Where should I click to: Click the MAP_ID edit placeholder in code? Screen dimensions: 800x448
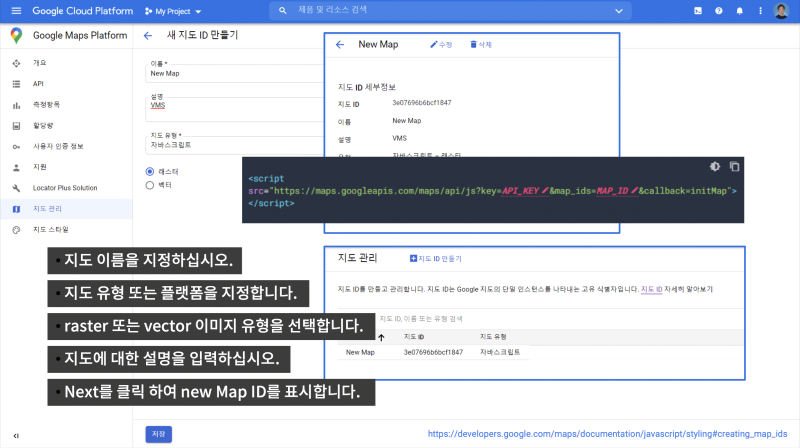[x=617, y=191]
